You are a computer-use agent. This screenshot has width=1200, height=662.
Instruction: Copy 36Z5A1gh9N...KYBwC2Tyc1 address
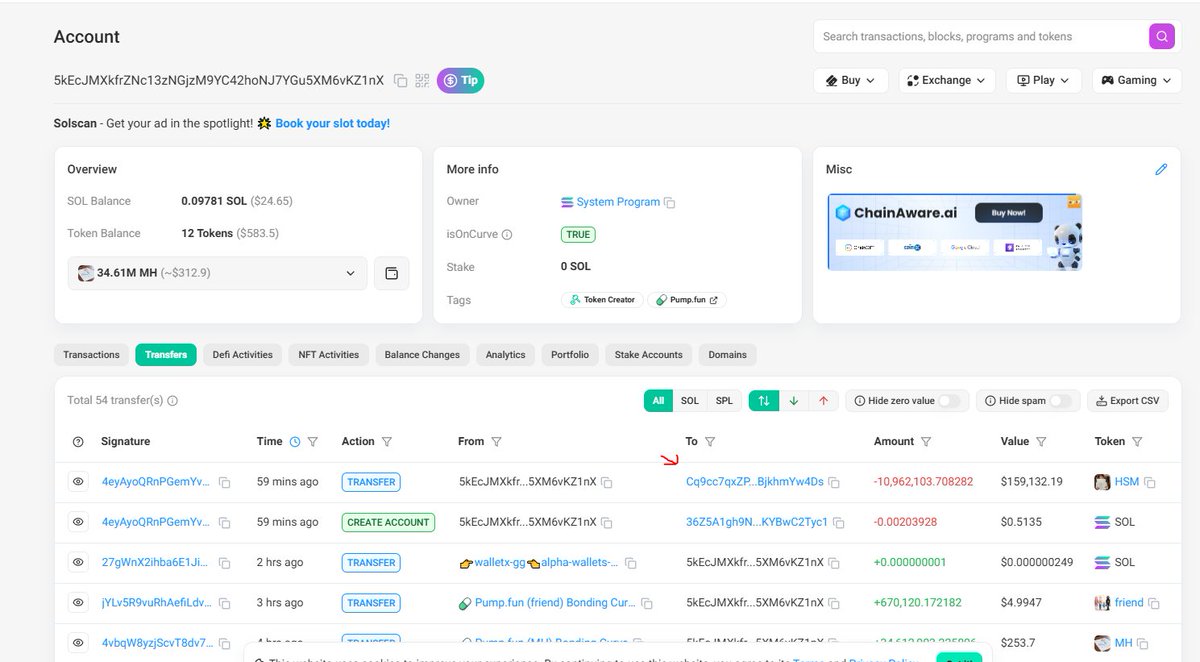[x=838, y=523]
